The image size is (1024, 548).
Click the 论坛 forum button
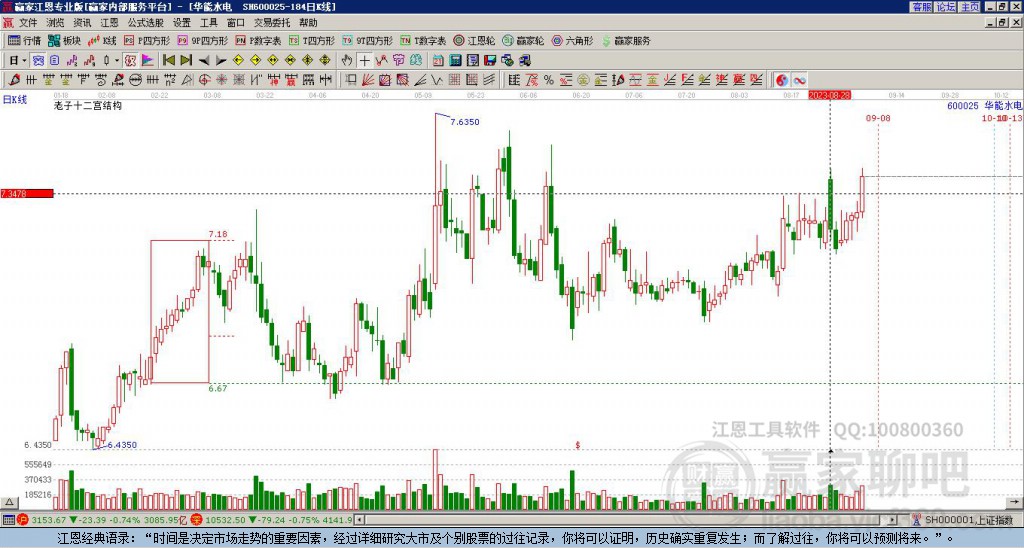946,7
